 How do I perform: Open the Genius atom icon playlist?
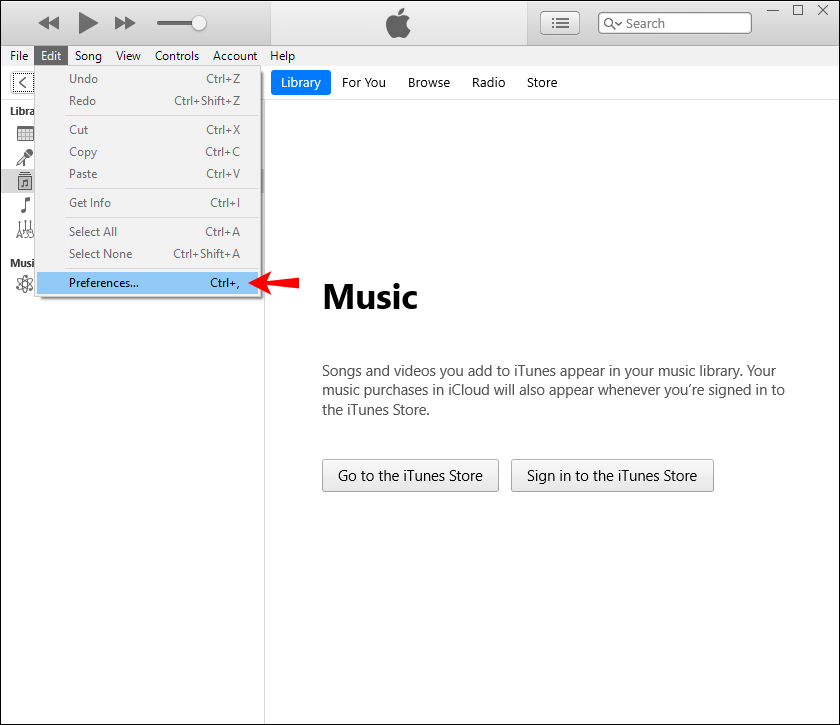[x=25, y=284]
